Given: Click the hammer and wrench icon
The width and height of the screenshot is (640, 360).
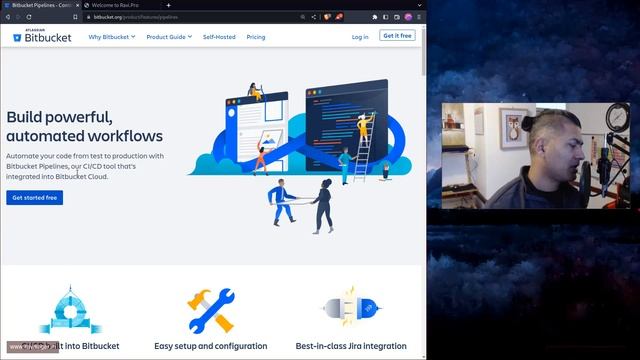Looking at the screenshot, I should point(211,311).
